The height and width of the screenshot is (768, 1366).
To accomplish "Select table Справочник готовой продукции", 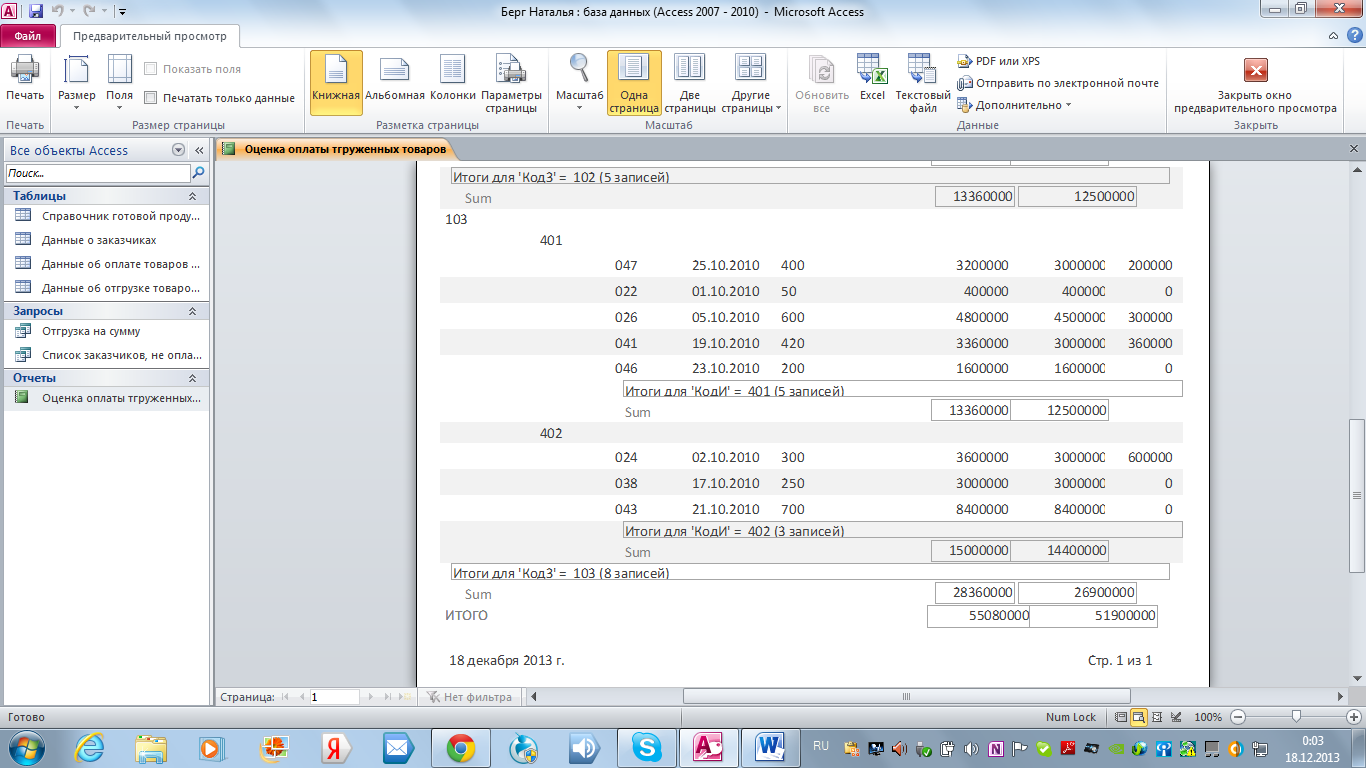I will [107, 215].
